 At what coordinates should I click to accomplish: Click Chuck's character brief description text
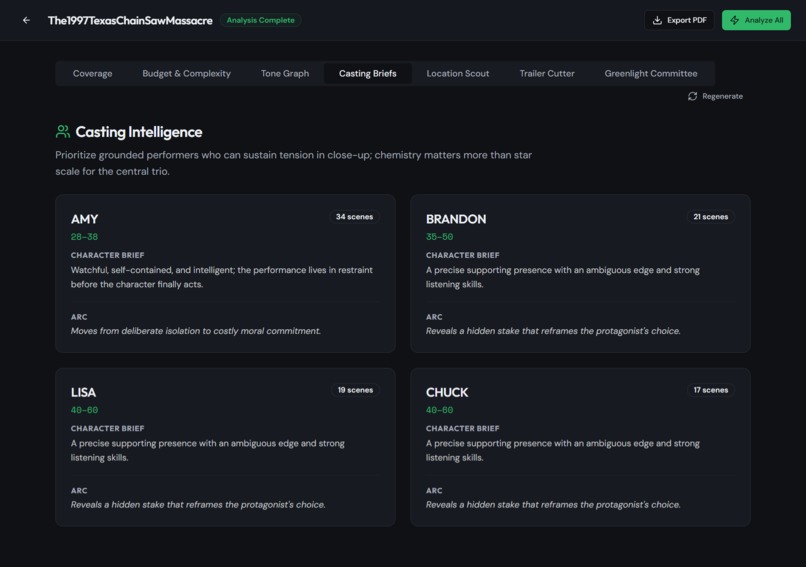[562, 450]
